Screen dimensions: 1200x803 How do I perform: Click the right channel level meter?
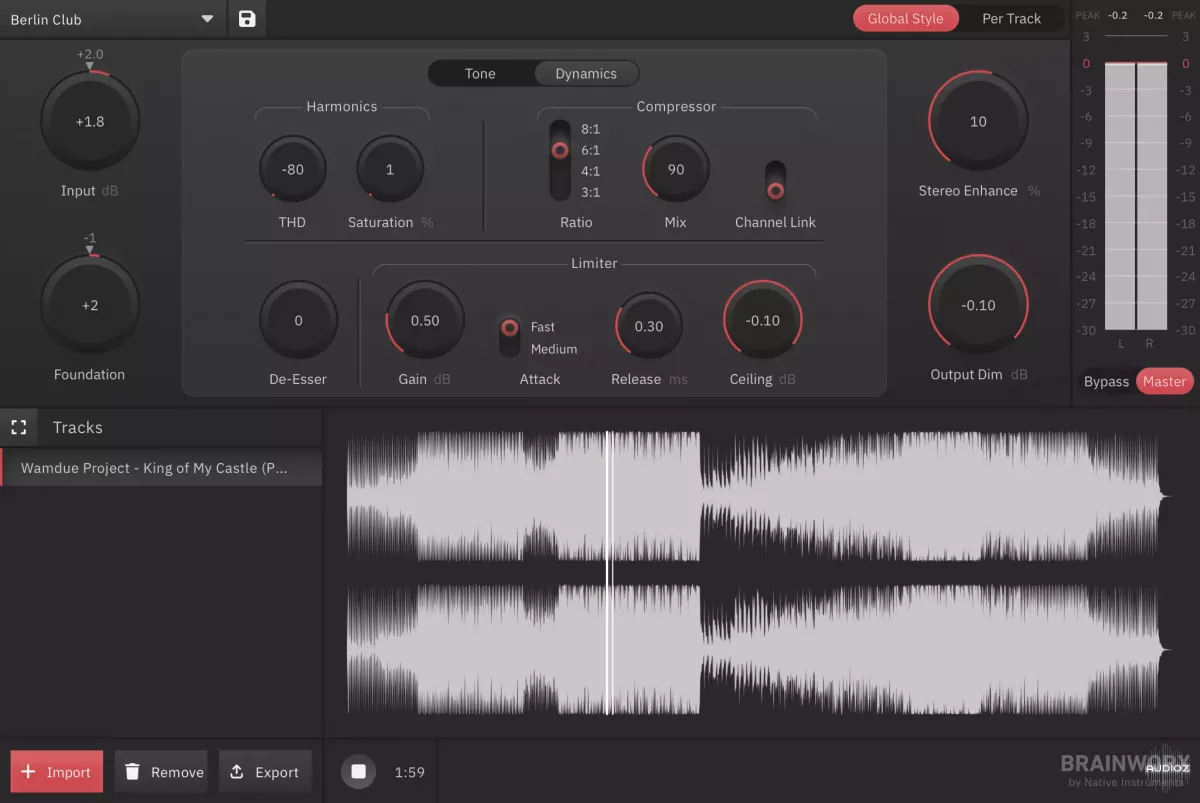tap(1152, 196)
